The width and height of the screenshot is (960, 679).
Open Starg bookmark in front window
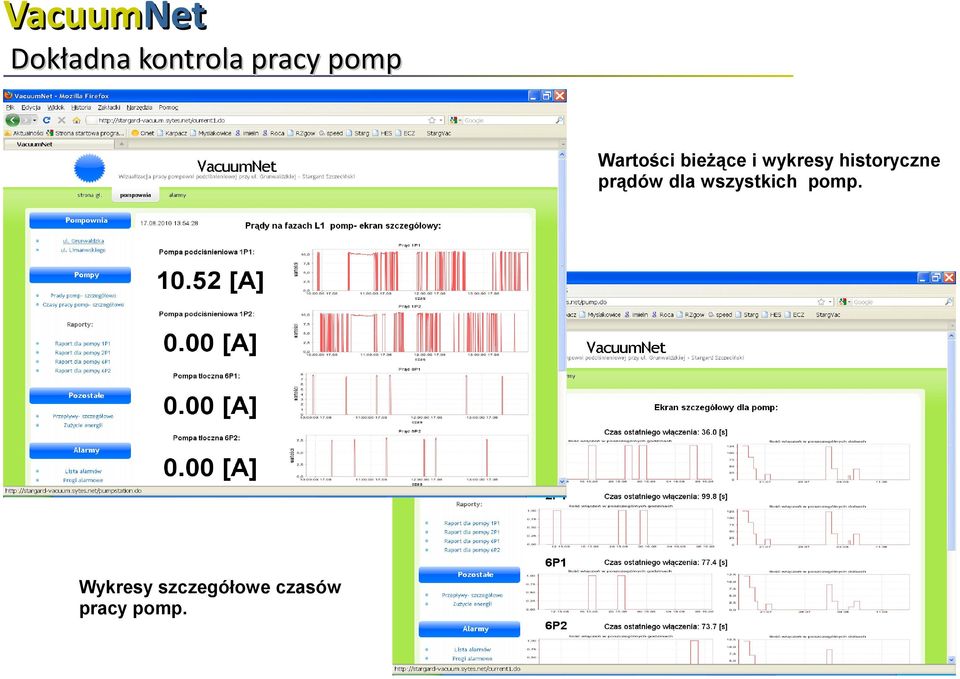coord(358,133)
